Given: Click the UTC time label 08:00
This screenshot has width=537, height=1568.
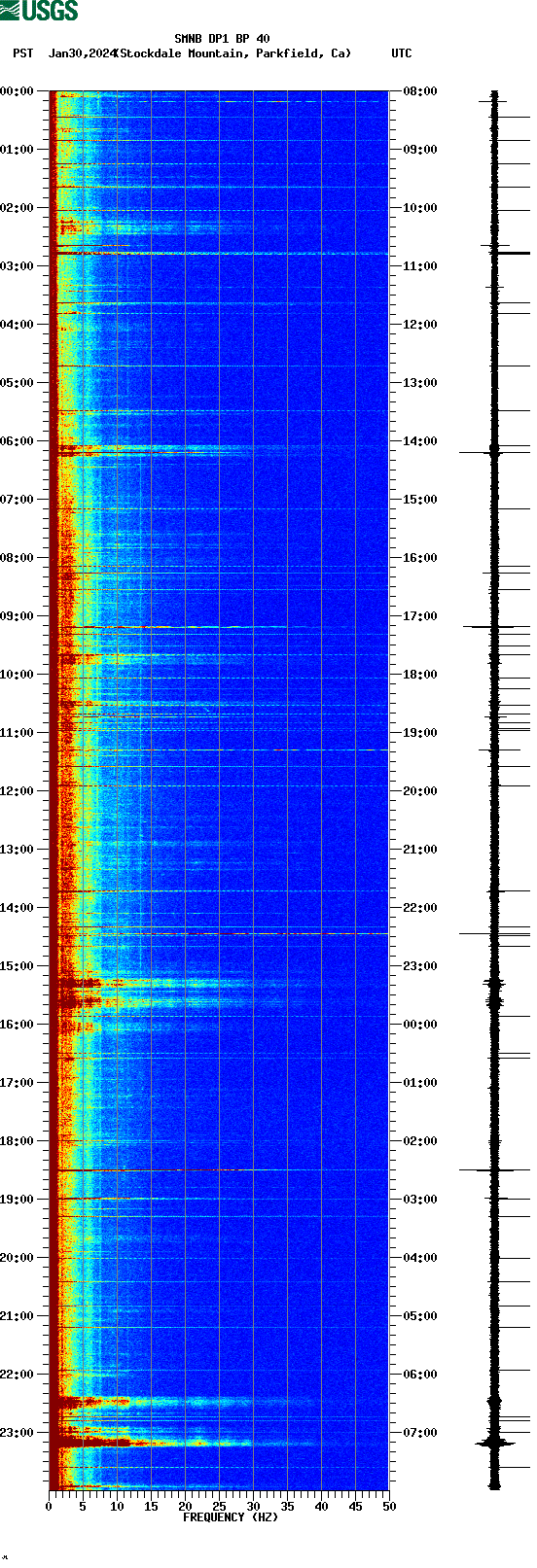Looking at the screenshot, I should click(420, 91).
